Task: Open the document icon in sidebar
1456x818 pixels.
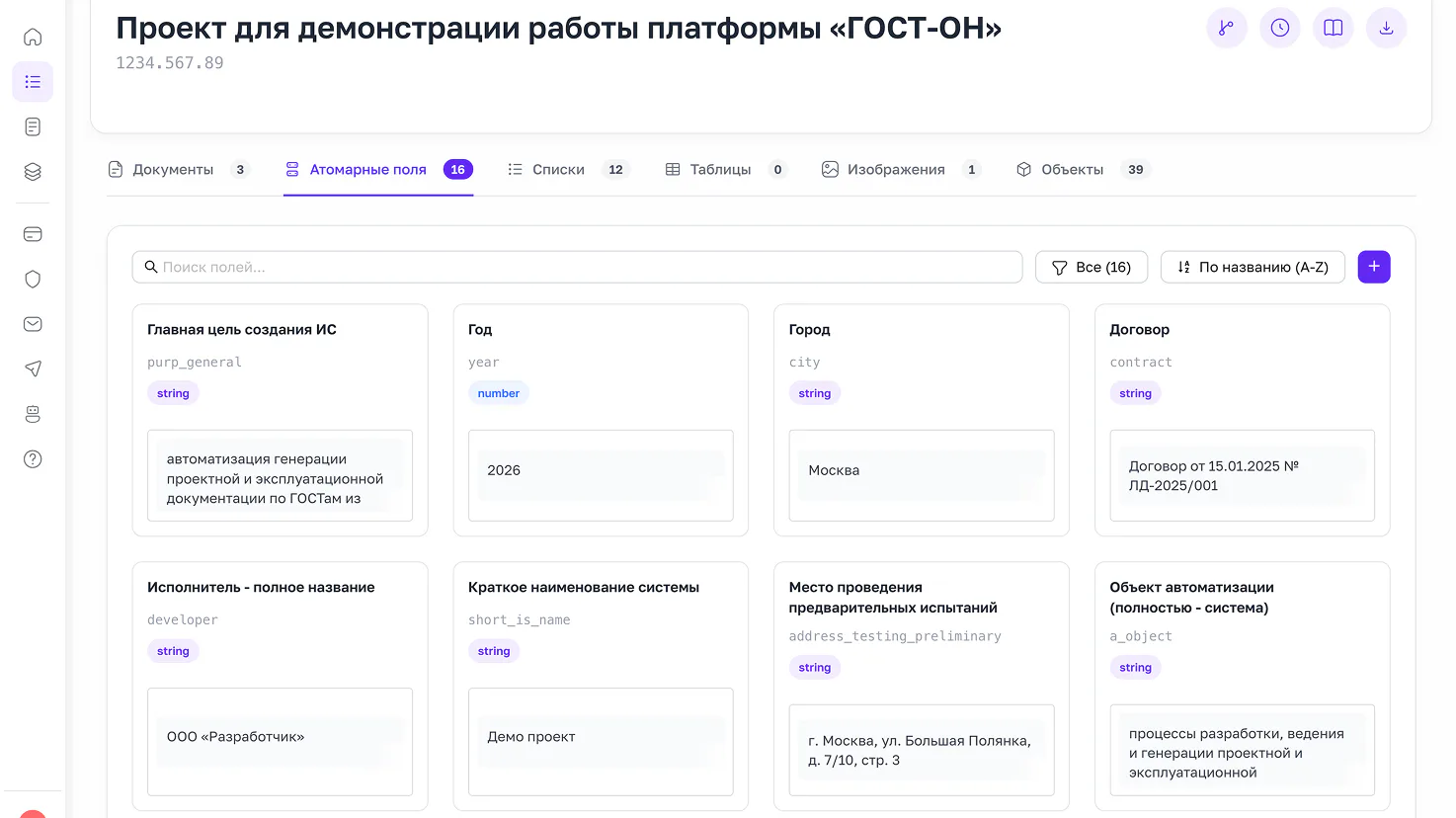Action: [33, 126]
